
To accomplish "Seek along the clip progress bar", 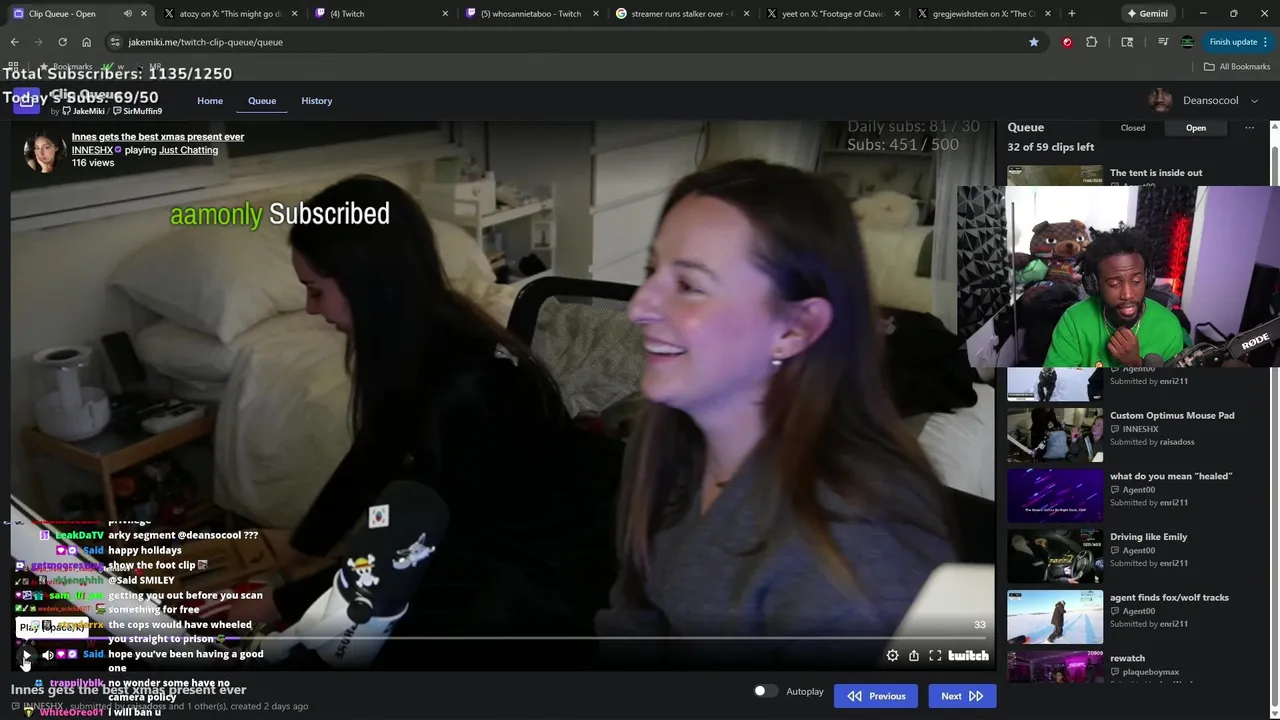I will (x=502, y=638).
